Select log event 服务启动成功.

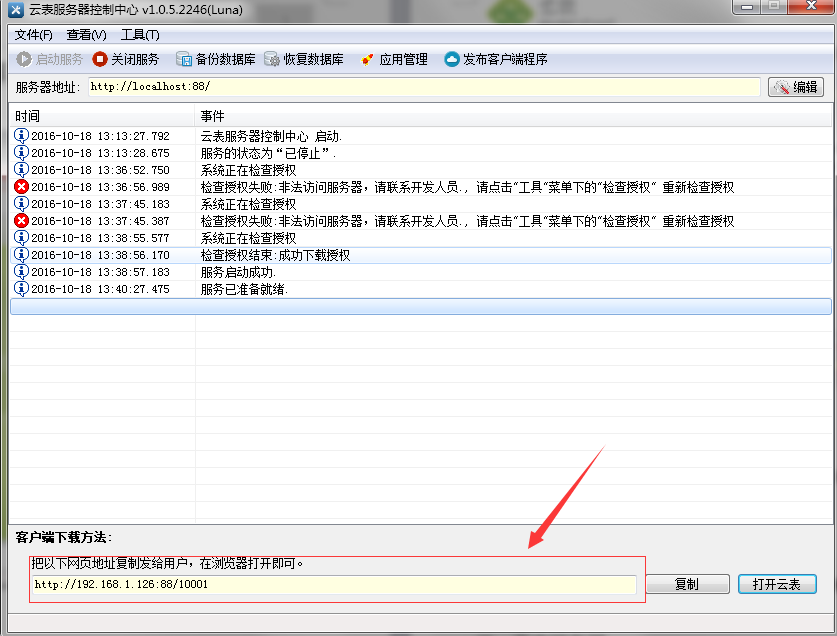tap(238, 272)
